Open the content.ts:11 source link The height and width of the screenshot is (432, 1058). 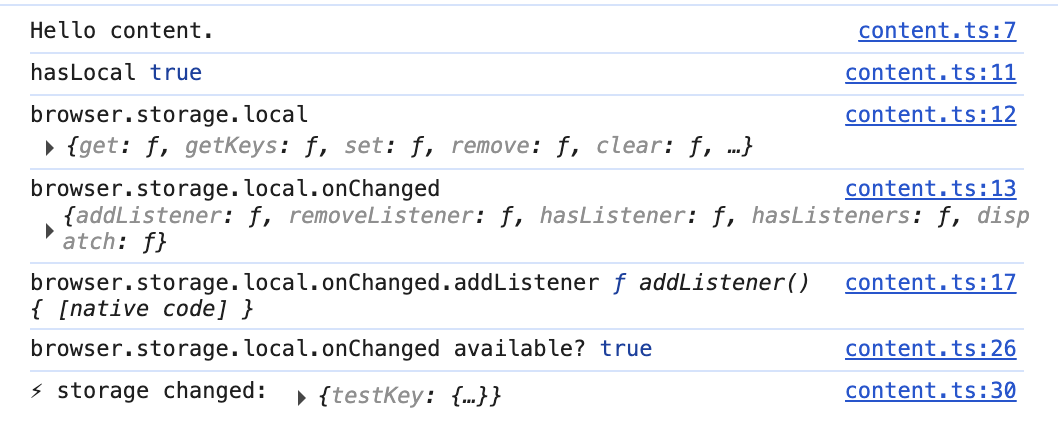tap(930, 72)
